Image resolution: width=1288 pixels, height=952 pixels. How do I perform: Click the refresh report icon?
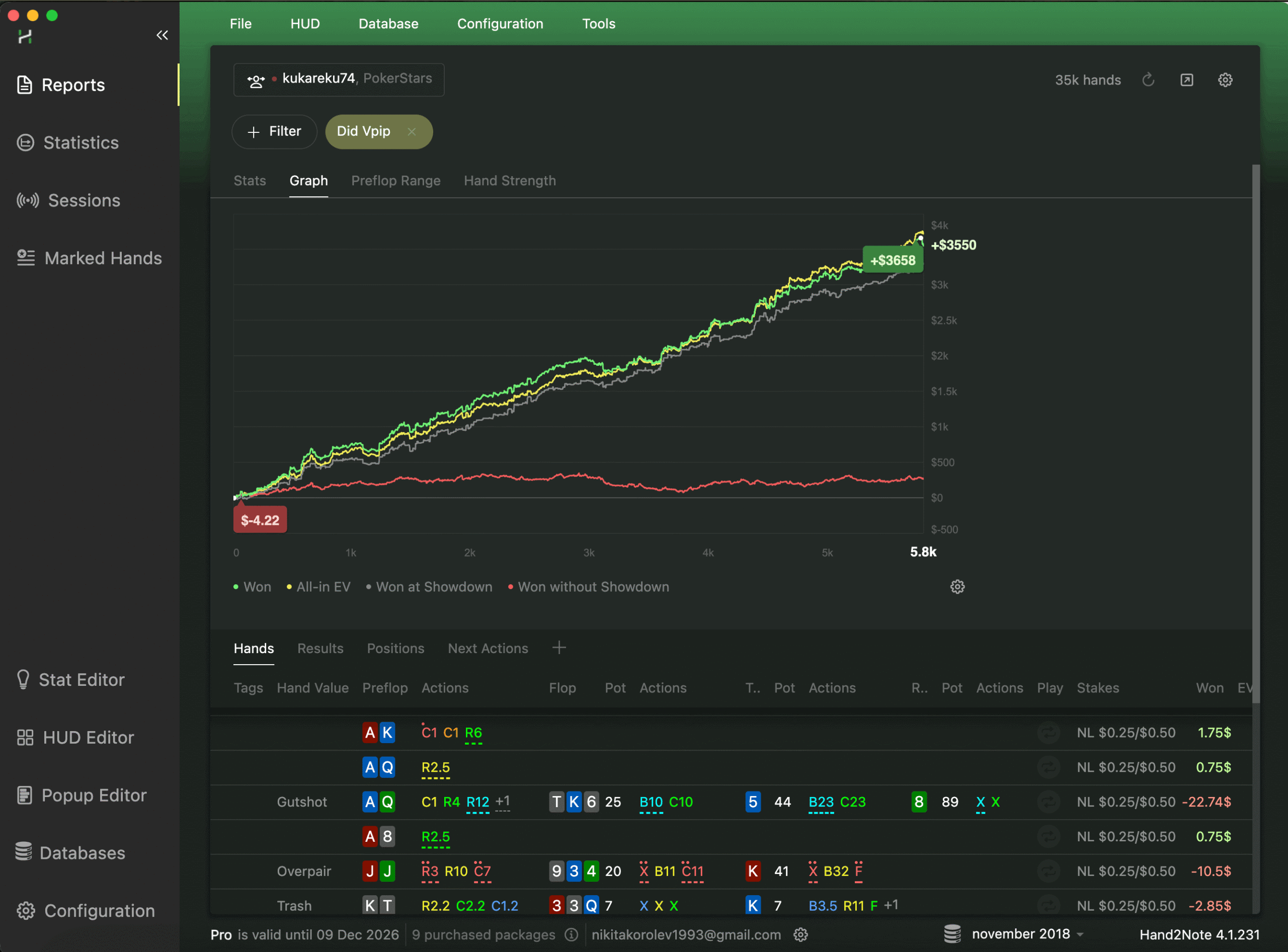[x=1148, y=80]
